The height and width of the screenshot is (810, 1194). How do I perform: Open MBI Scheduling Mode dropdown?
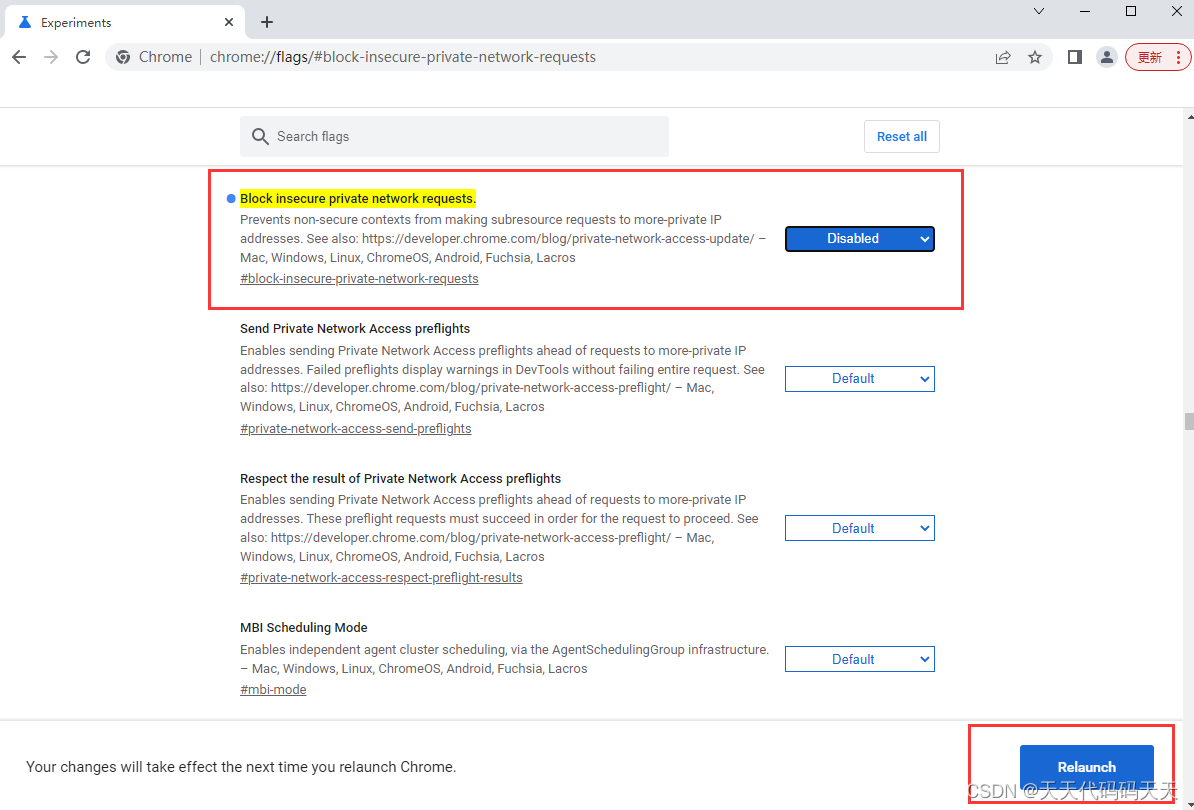click(x=860, y=659)
